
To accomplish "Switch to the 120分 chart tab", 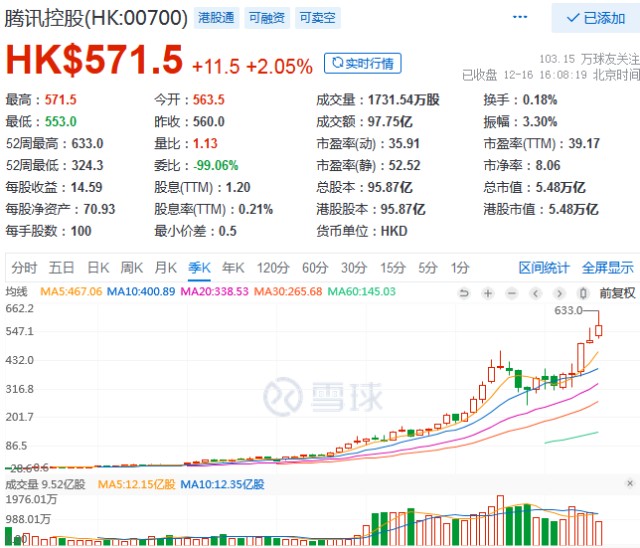I will point(273,268).
